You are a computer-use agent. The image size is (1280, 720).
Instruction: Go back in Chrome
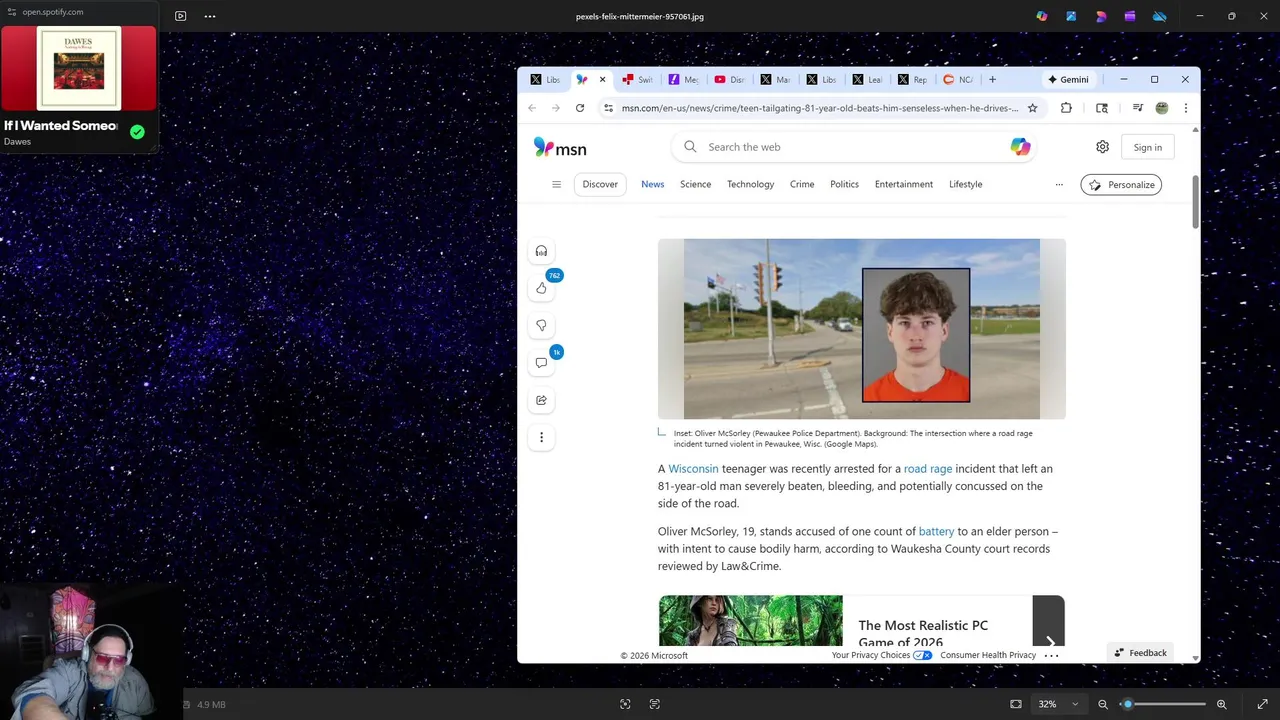coord(532,108)
